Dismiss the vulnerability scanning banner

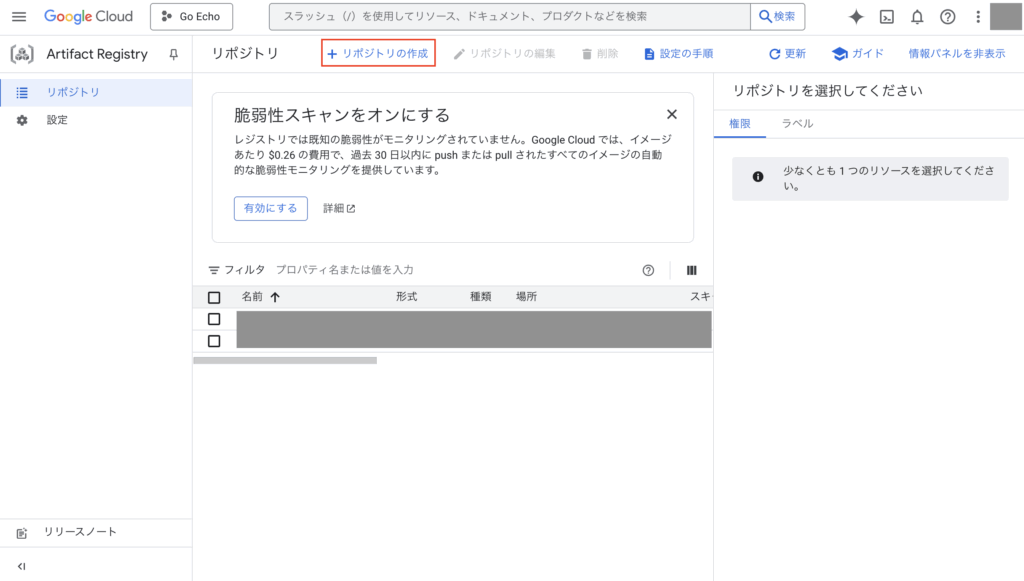tap(671, 115)
